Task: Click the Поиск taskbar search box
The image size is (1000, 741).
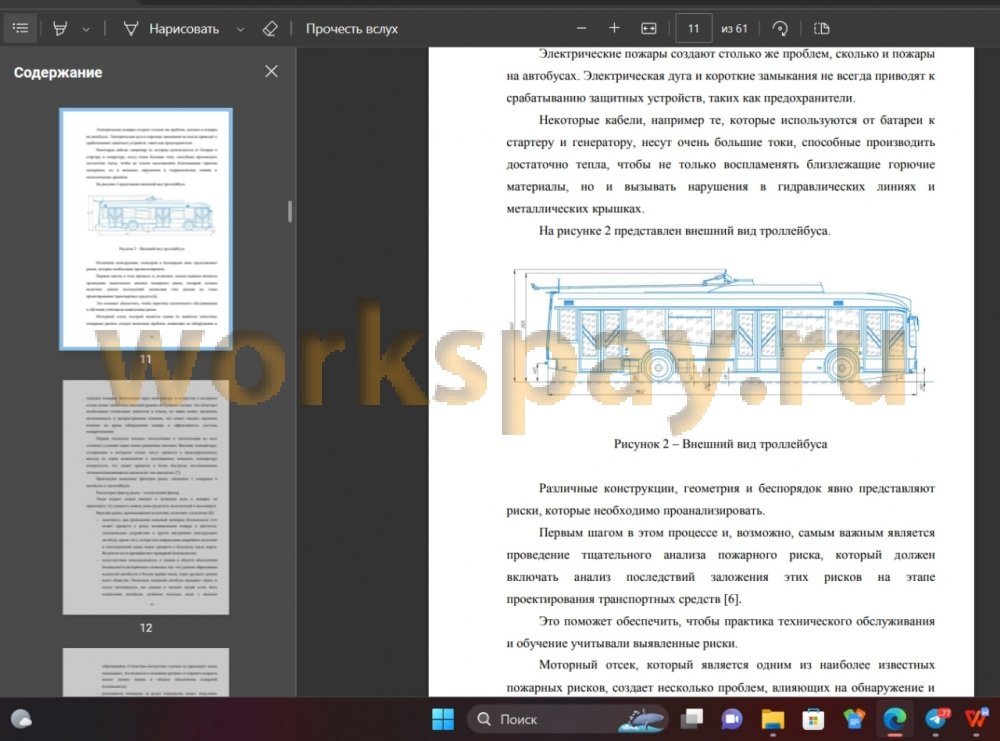Action: pos(568,719)
